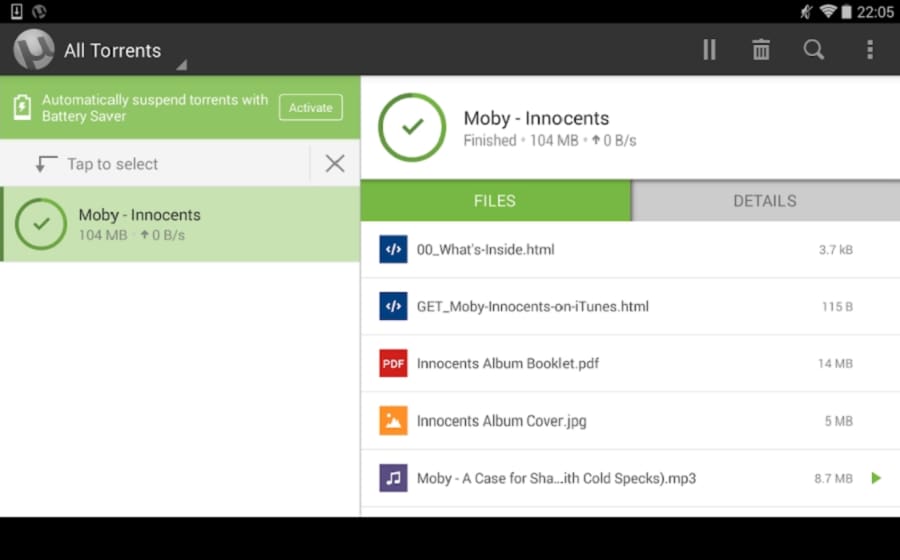This screenshot has width=900, height=560.
Task: Click the 14 MB file size value
Action: [x=835, y=363]
